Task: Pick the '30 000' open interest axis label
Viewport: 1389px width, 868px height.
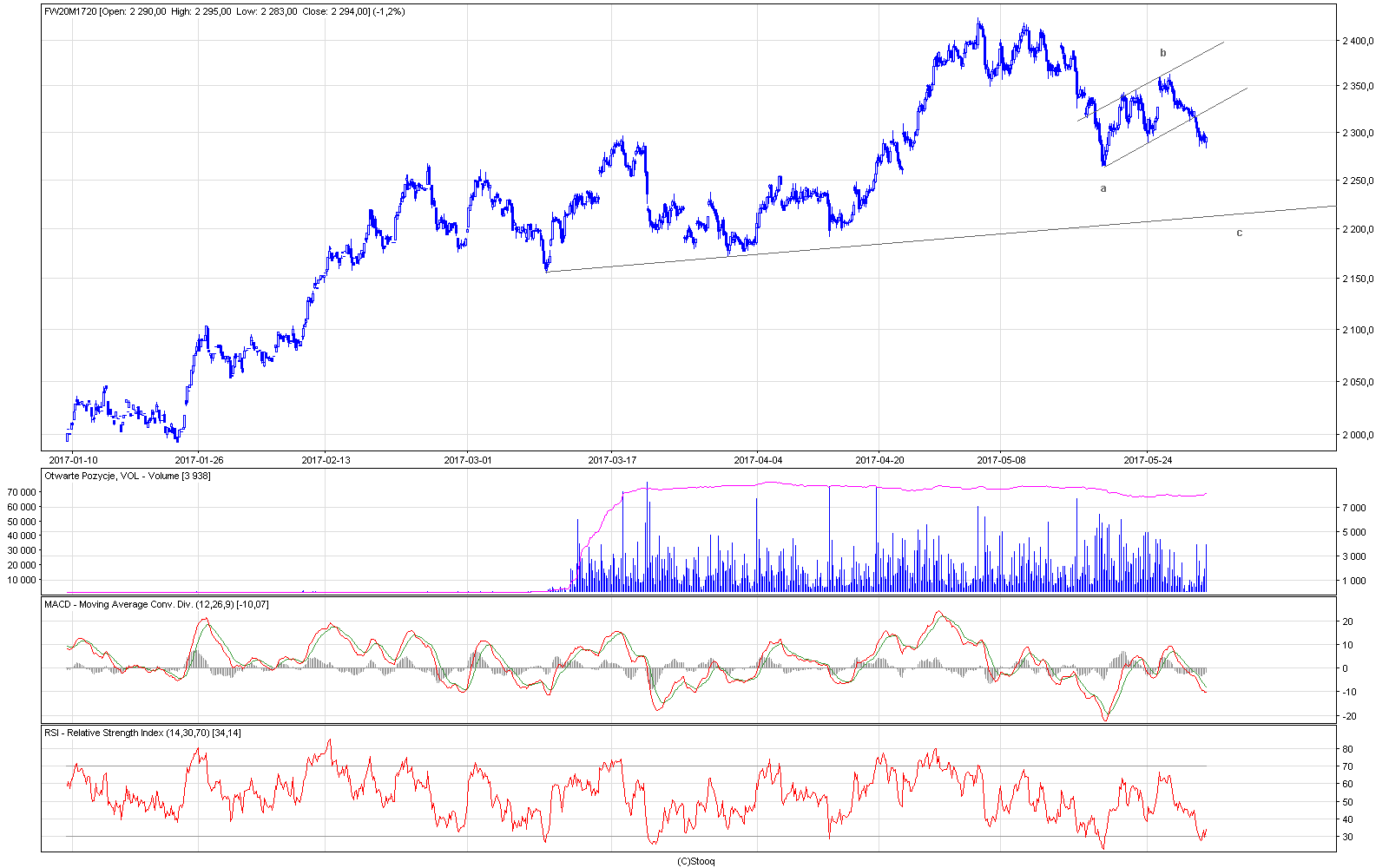Action: (x=21, y=550)
